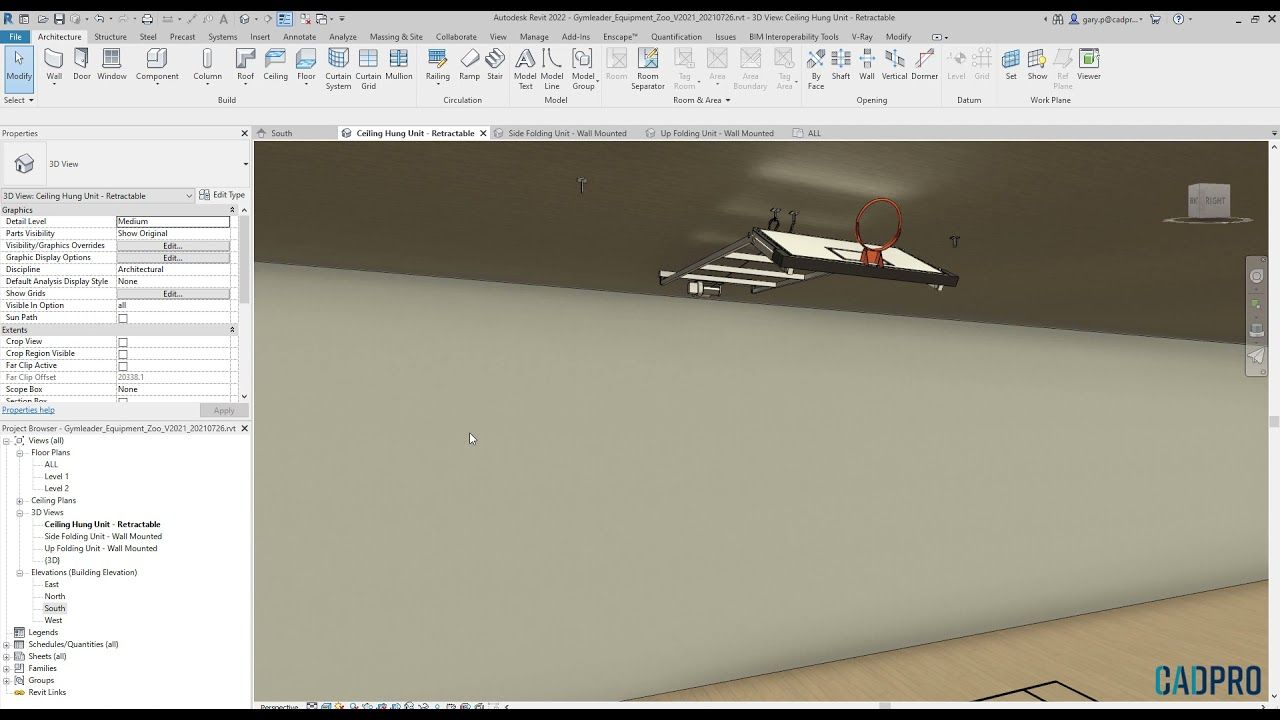Open the work plane Viewer
This screenshot has height=720, width=1280.
(x=1089, y=65)
